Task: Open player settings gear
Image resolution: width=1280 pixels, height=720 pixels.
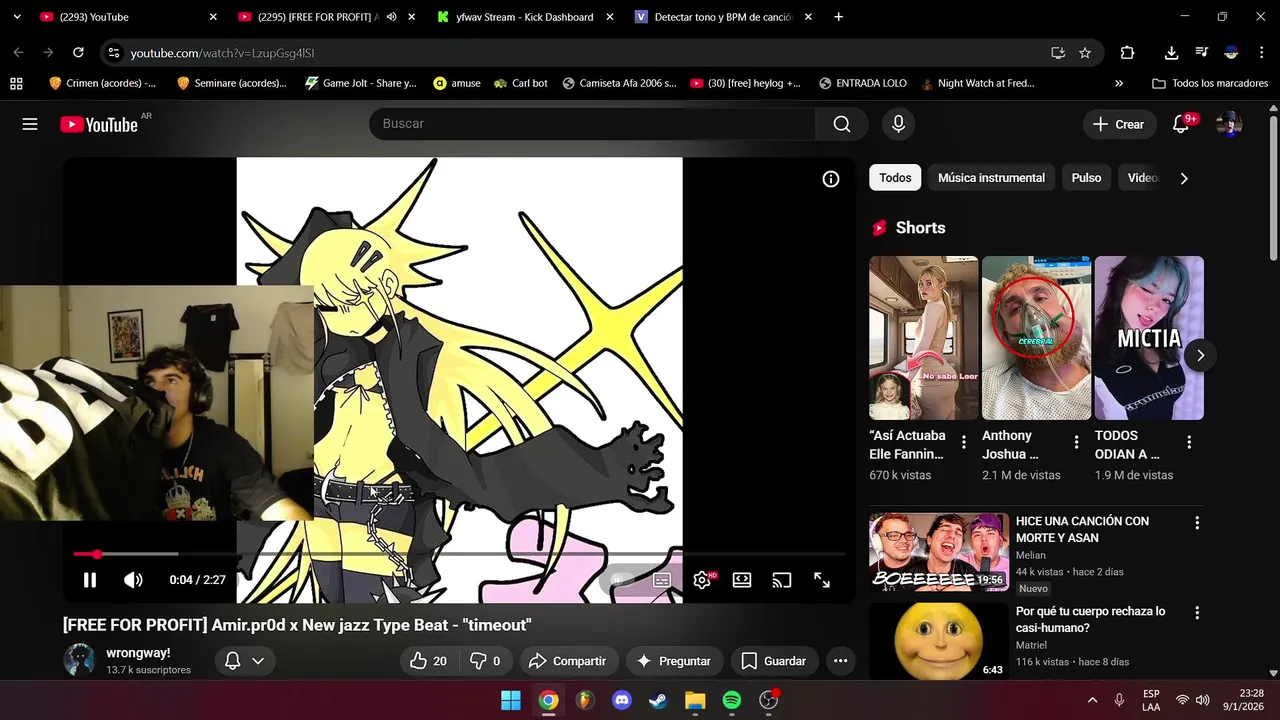Action: coord(702,580)
